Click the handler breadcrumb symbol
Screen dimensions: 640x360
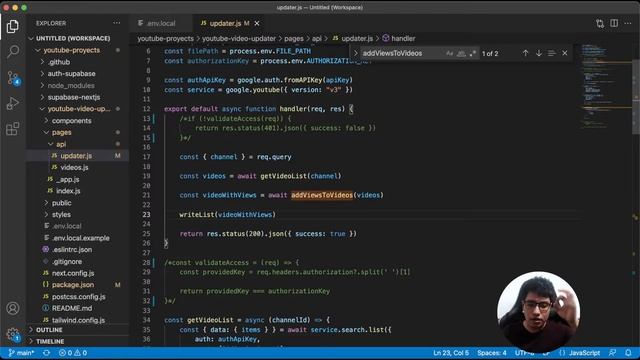point(399,38)
